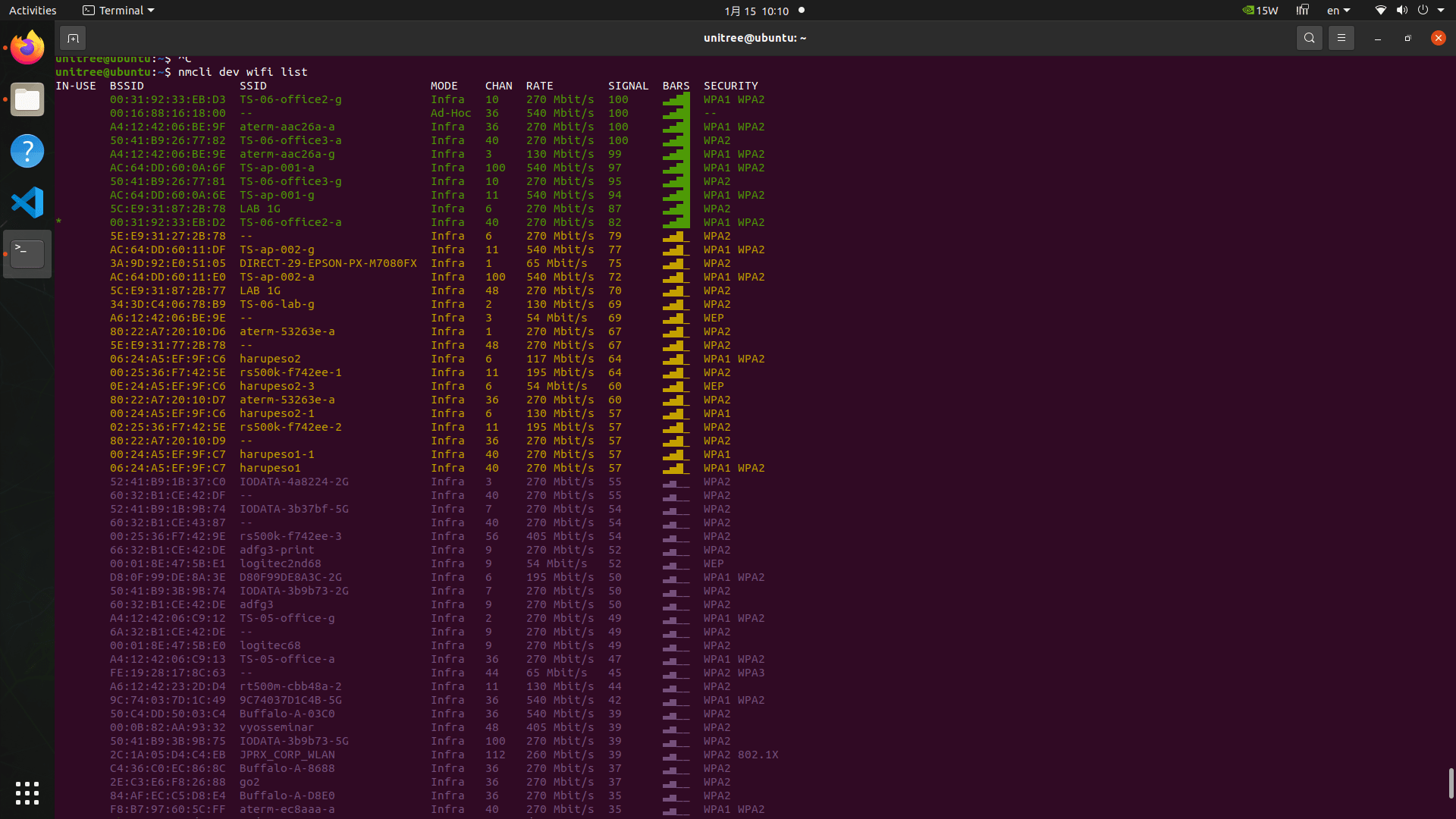Click the NVIDIA 15W power indicator

tap(1260, 11)
